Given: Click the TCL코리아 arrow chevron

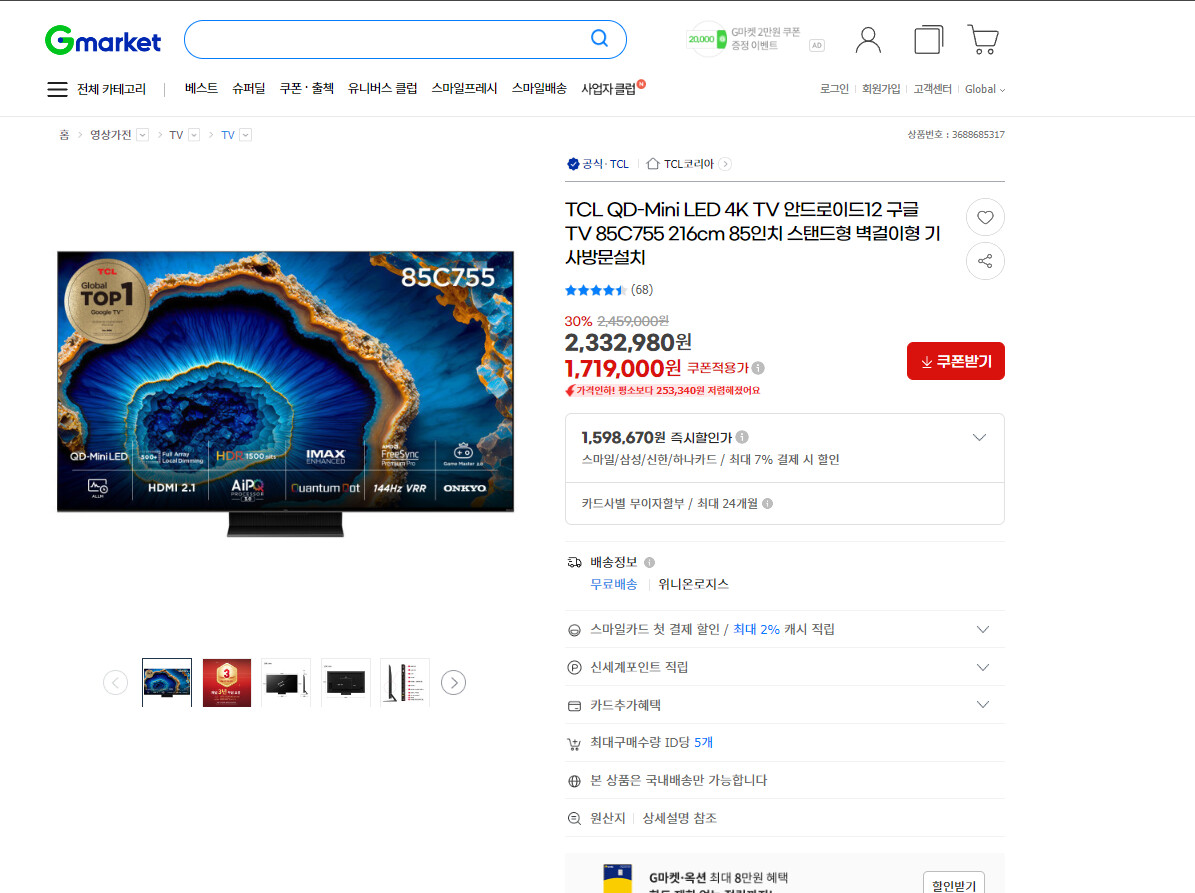Looking at the screenshot, I should 726,164.
